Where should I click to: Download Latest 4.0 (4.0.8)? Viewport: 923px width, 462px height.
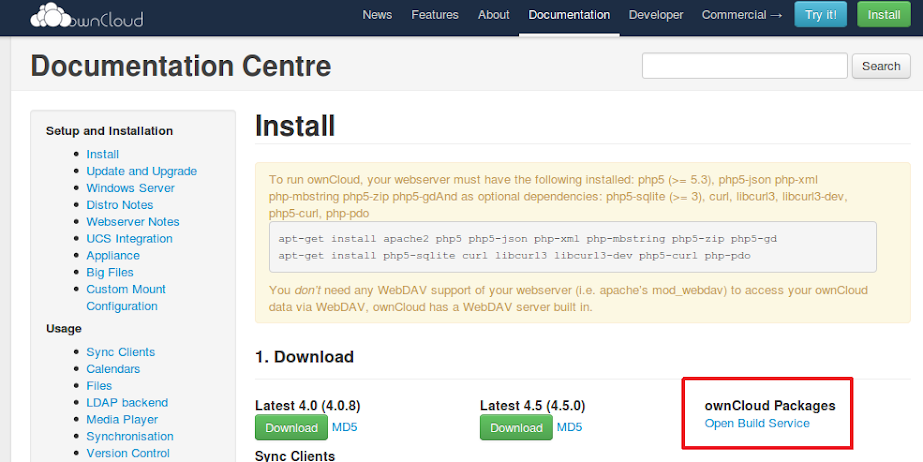pyautogui.click(x=291, y=427)
